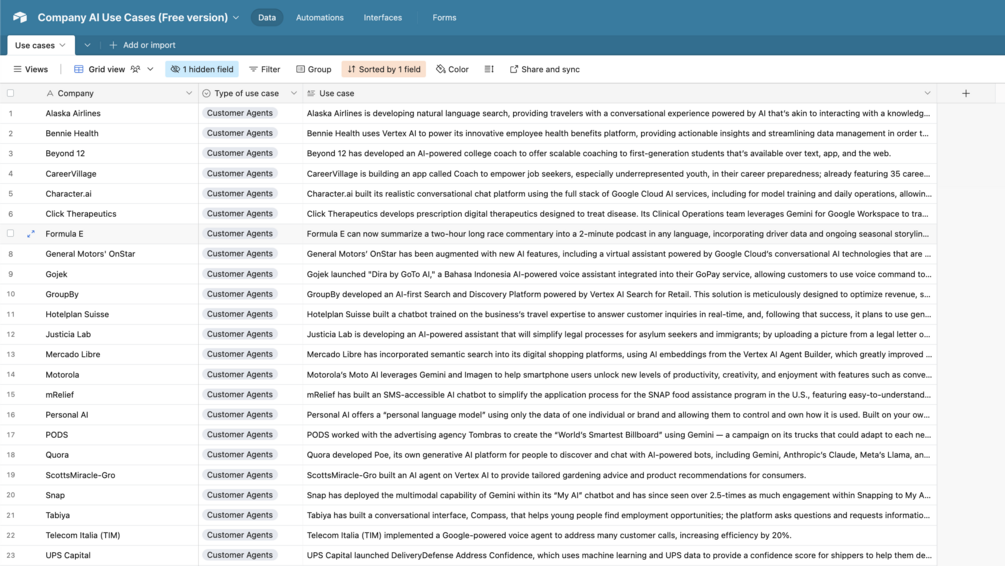Select the PODS company cell

(119, 435)
